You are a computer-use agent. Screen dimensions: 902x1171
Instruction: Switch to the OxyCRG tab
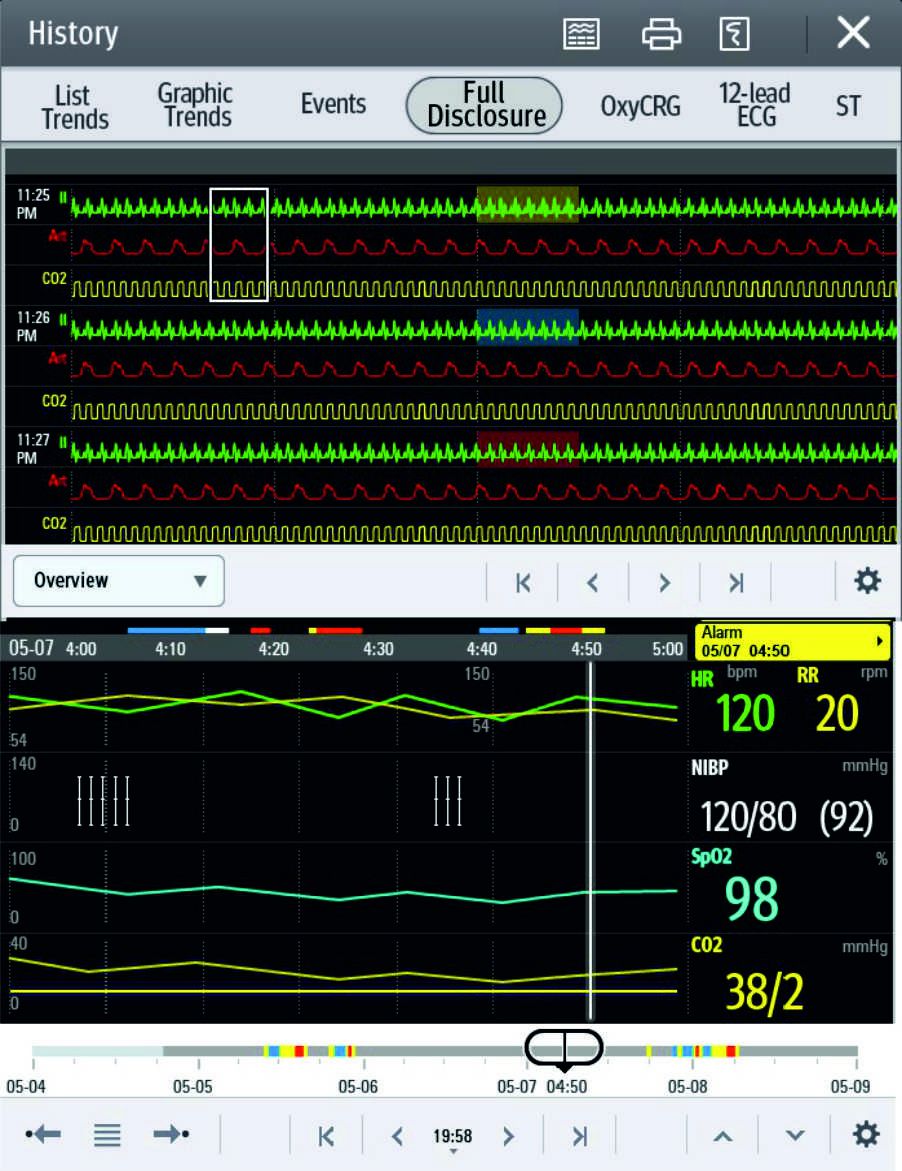(640, 106)
